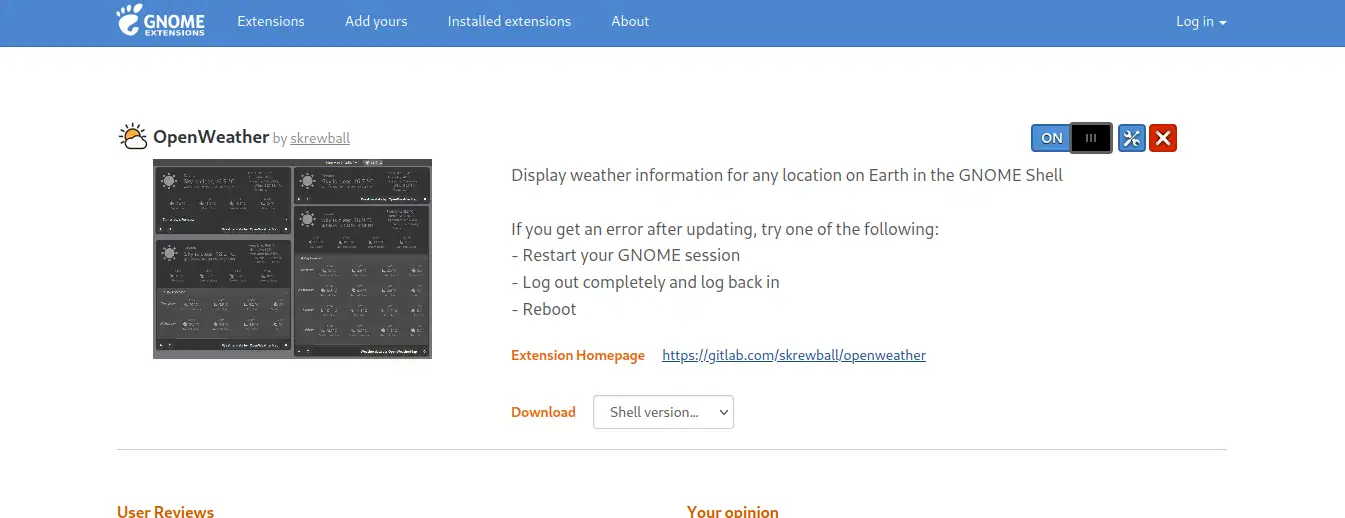View the OpenWeather screenshot thumbnail
Screen dimensions: 1345x518
[x=292, y=258]
